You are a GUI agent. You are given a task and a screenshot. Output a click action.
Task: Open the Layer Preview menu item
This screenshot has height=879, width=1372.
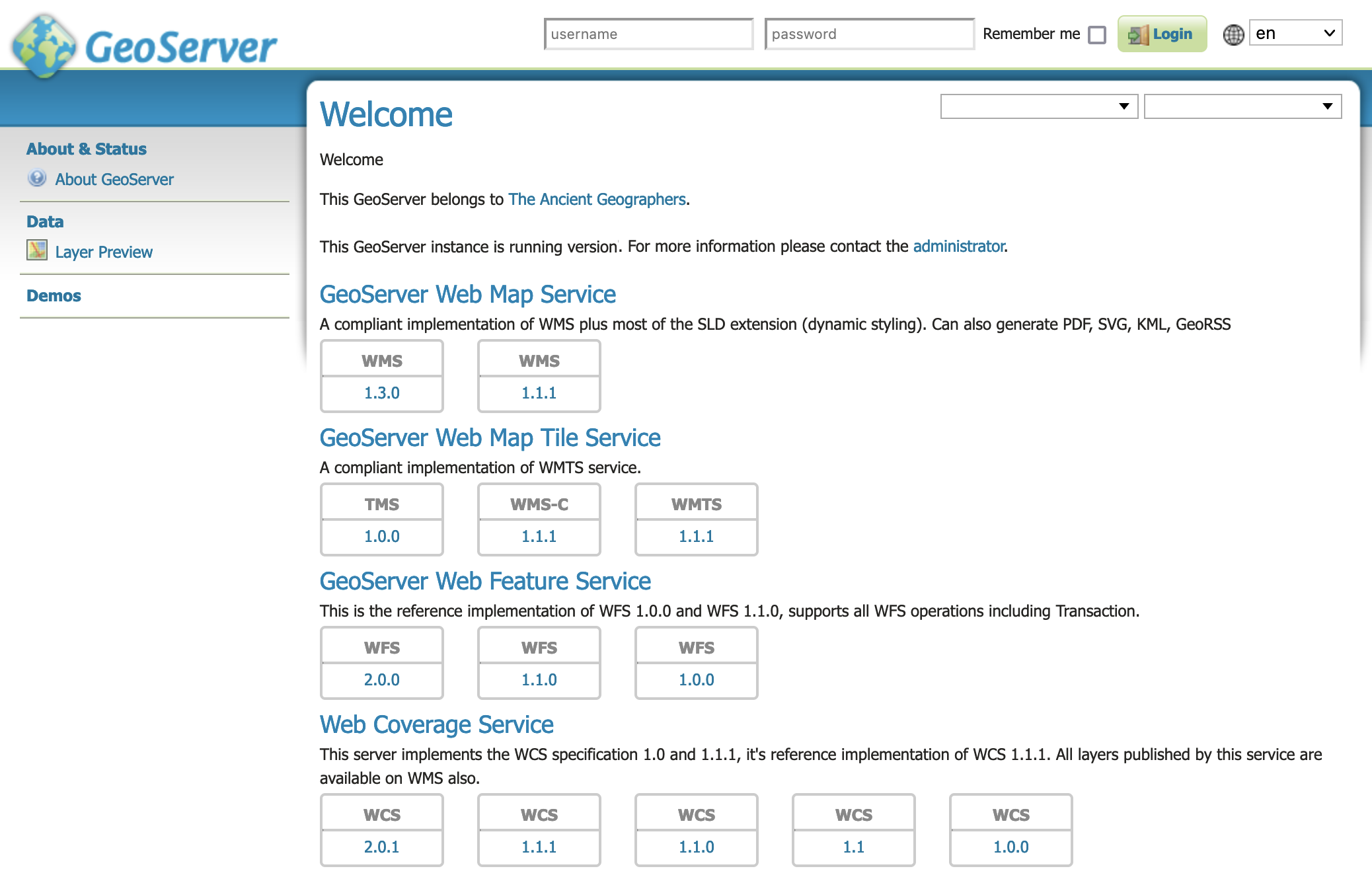coord(103,251)
